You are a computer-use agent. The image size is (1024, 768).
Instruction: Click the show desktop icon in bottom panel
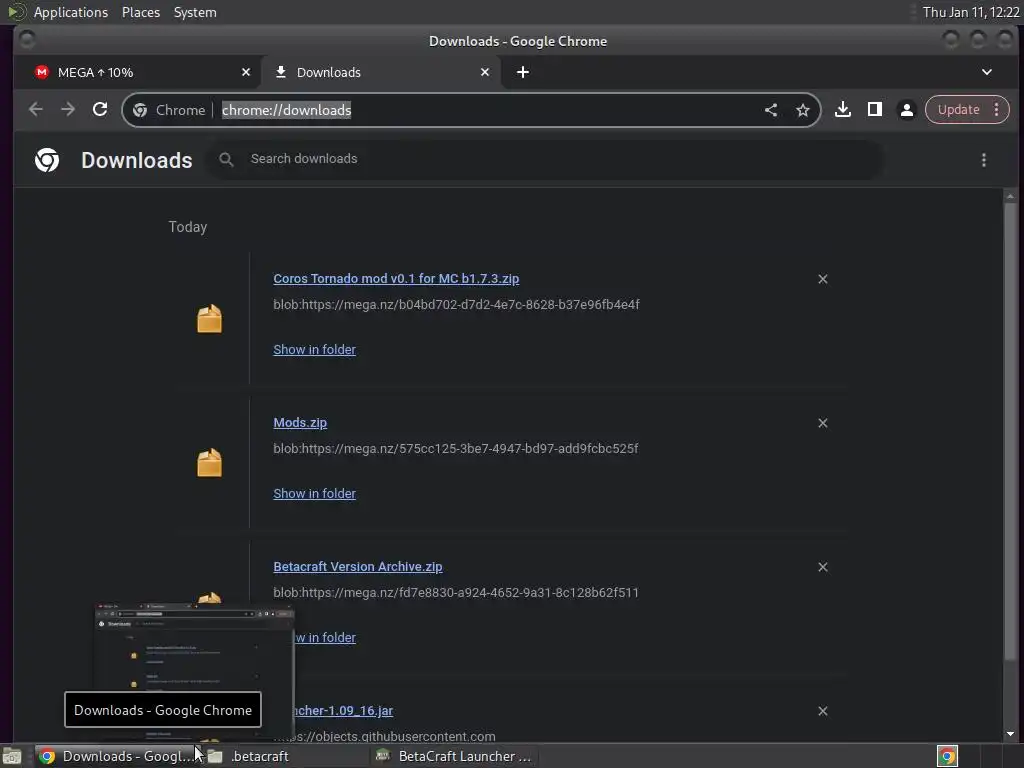coord(12,756)
